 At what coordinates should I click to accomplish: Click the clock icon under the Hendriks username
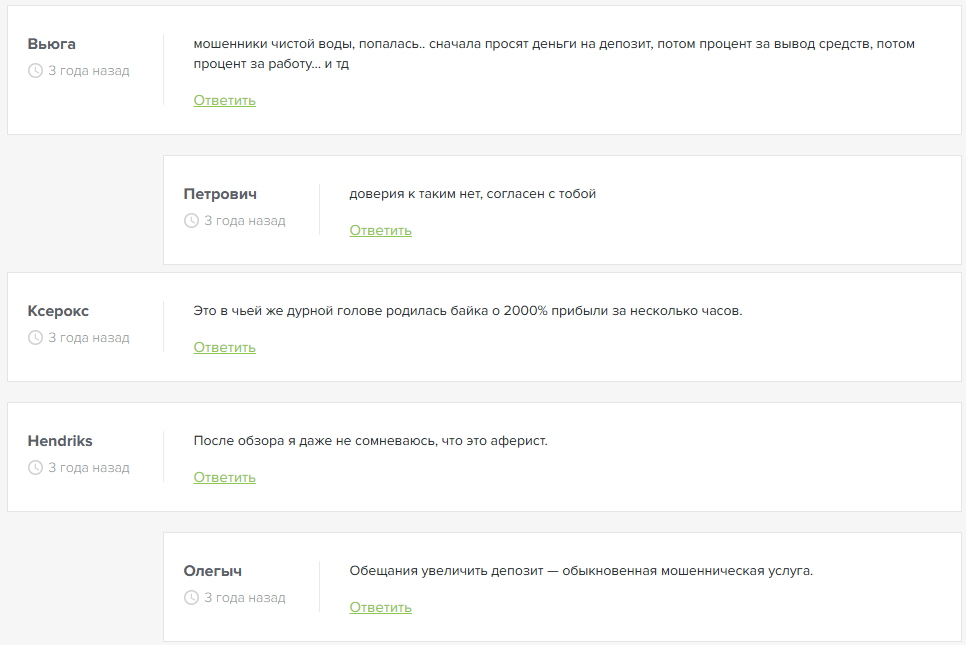[33, 467]
